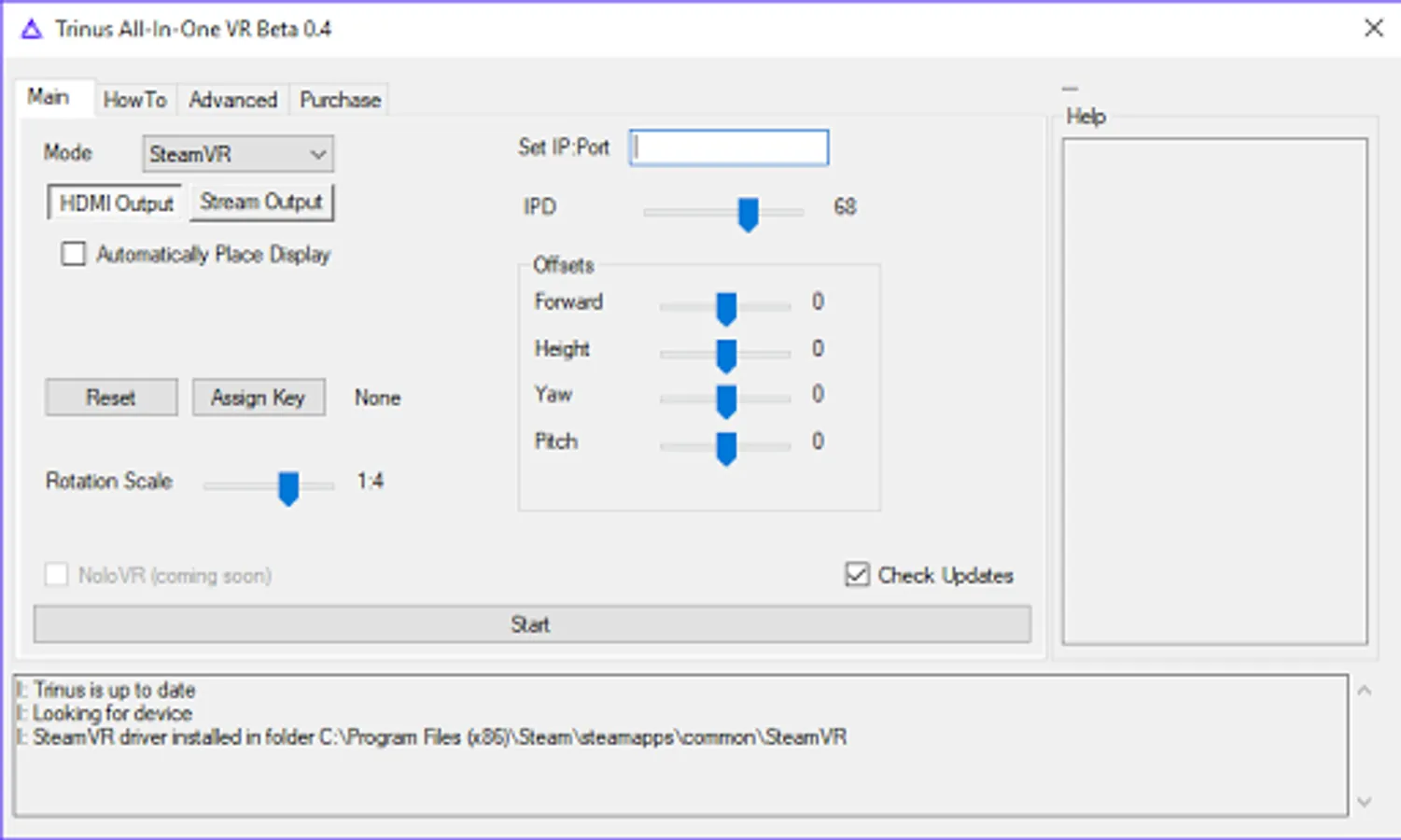The image size is (1401, 840).
Task: Toggle the NoloVR (coming soon) checkbox
Action: (x=56, y=575)
